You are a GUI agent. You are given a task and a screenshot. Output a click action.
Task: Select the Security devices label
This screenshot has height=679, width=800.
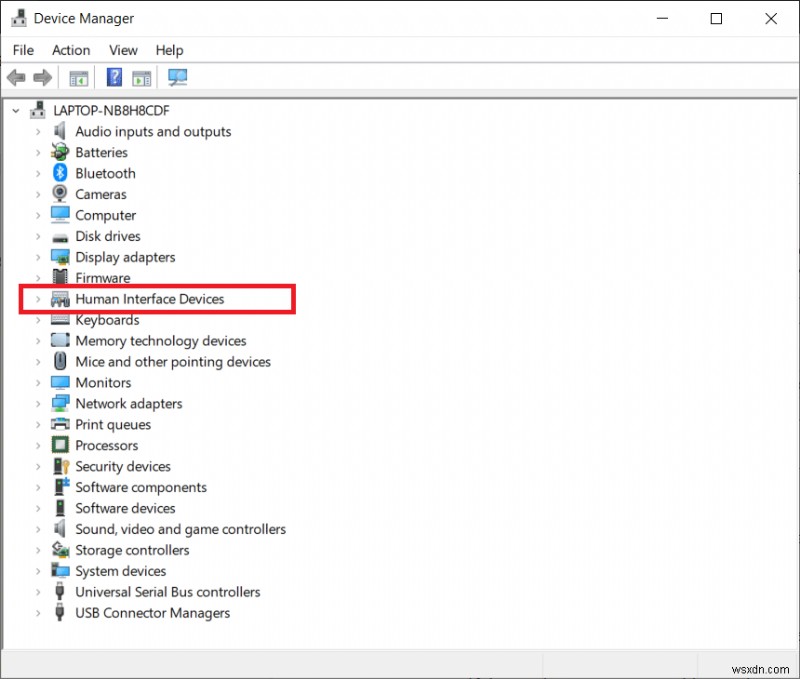[123, 466]
